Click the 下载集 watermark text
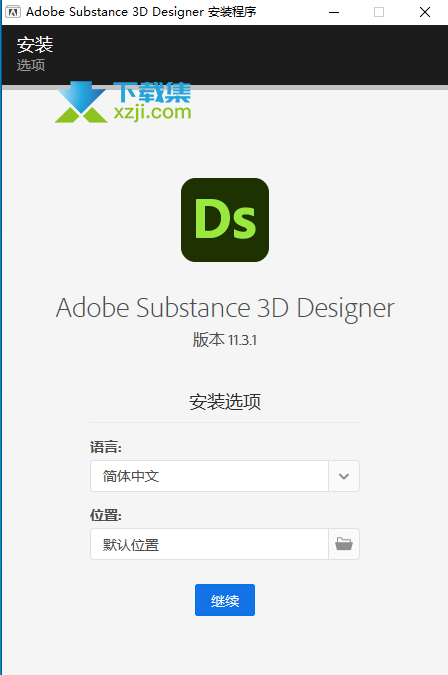448x675 pixels. [x=153, y=92]
